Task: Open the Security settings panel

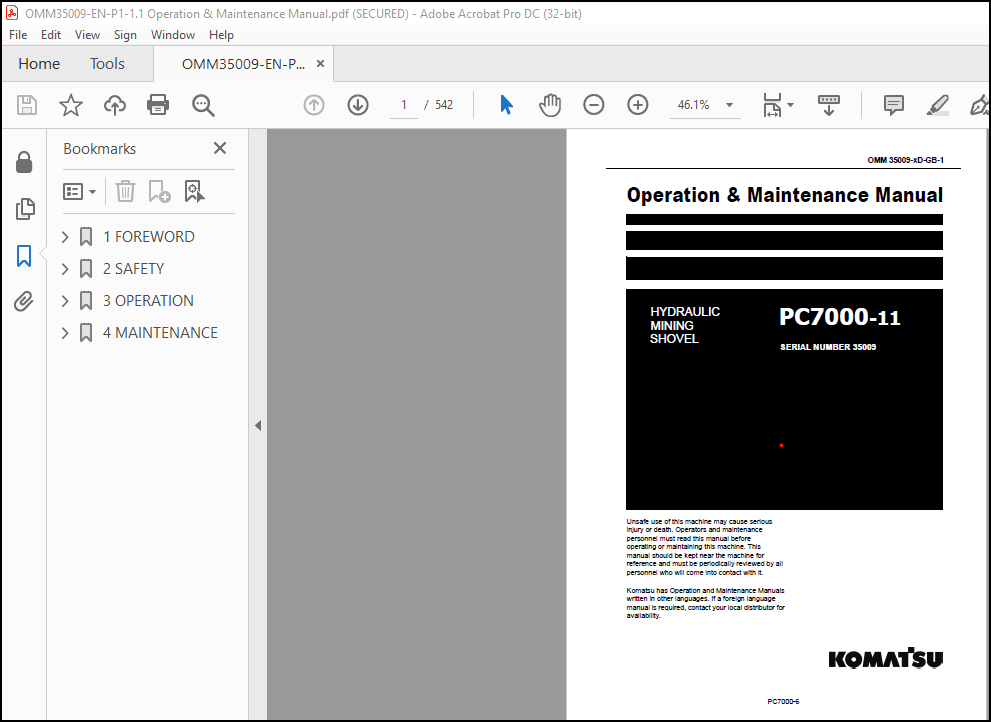Action: point(25,161)
